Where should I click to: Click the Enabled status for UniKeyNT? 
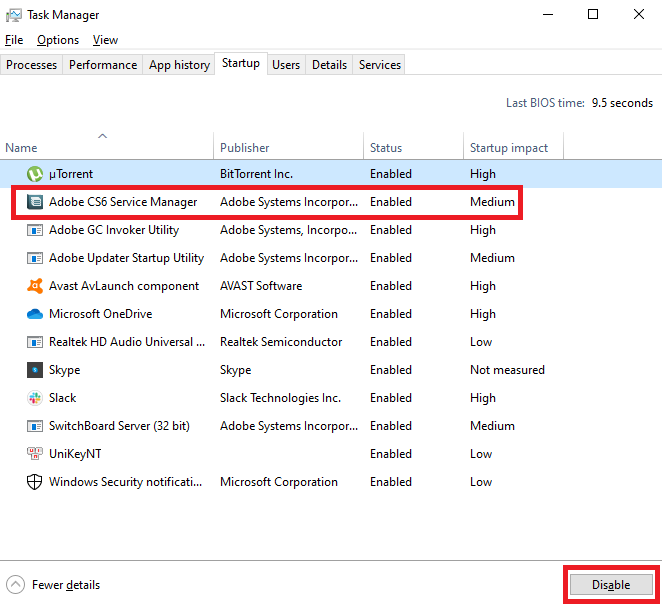pyautogui.click(x=391, y=454)
